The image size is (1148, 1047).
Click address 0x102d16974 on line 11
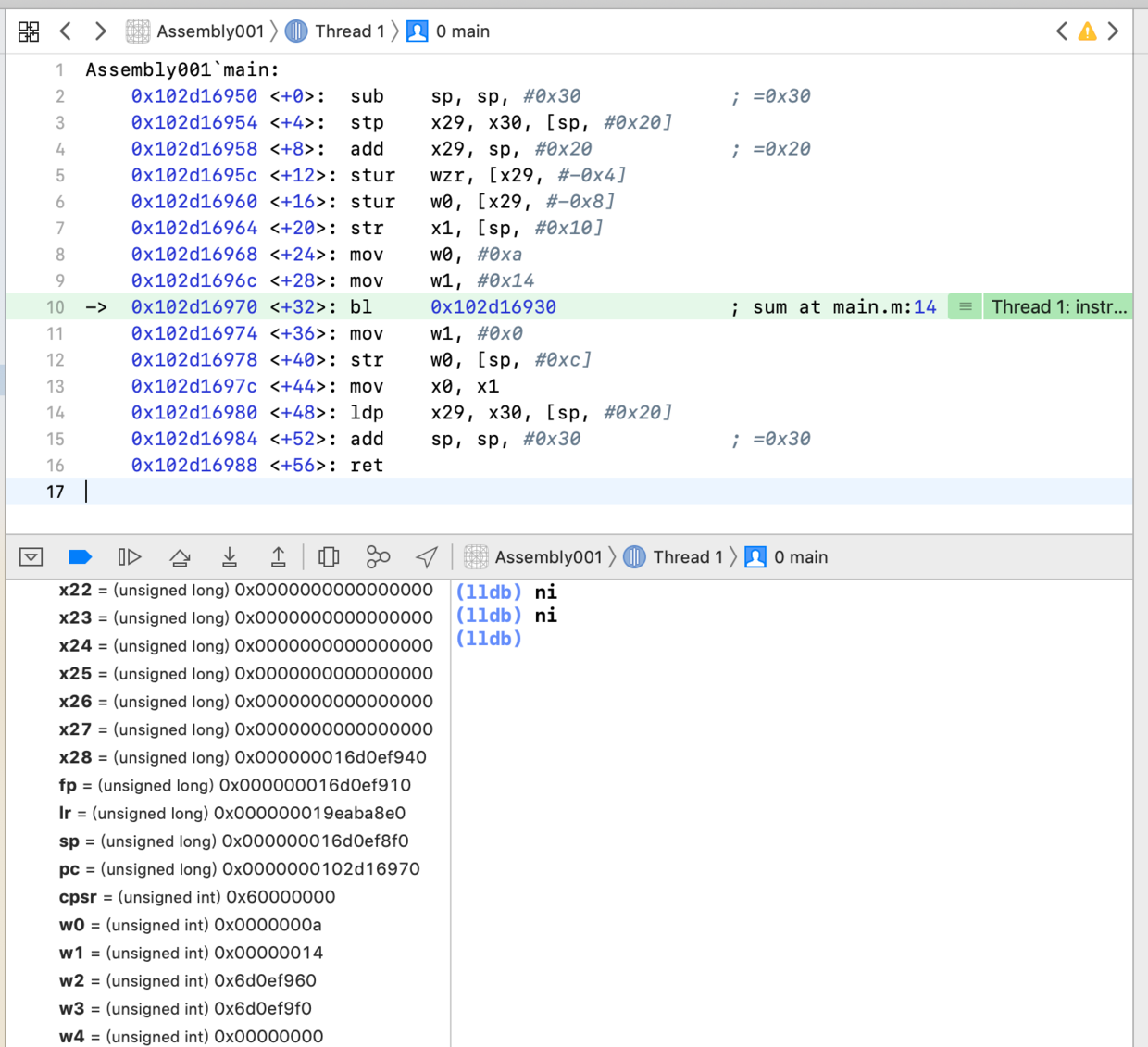[194, 333]
